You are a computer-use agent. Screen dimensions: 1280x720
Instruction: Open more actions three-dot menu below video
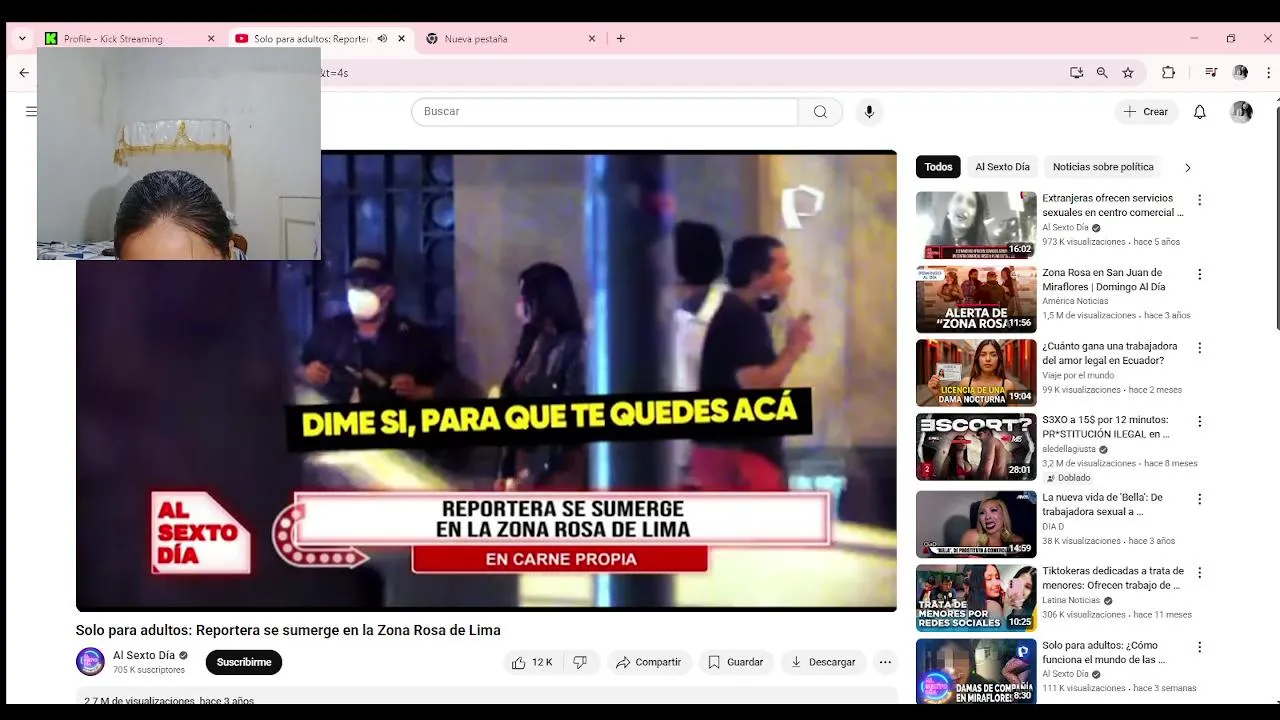pos(885,662)
